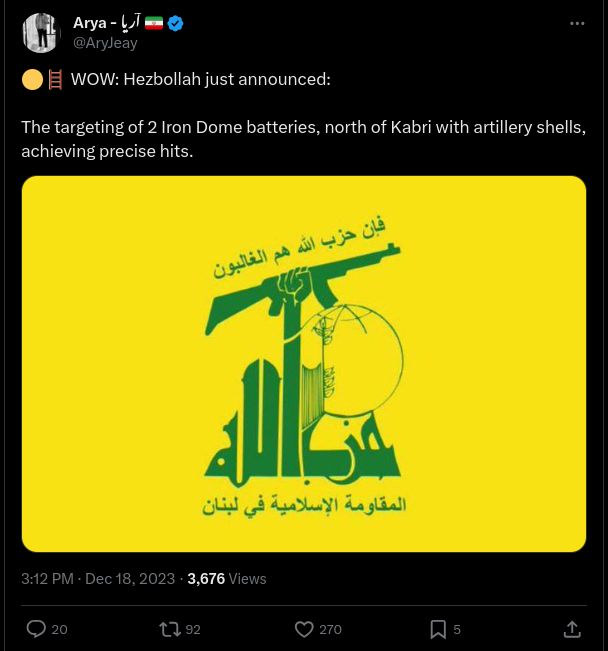Click the text about Iron Dome batteries
The width and height of the screenshot is (608, 651).
point(303,140)
